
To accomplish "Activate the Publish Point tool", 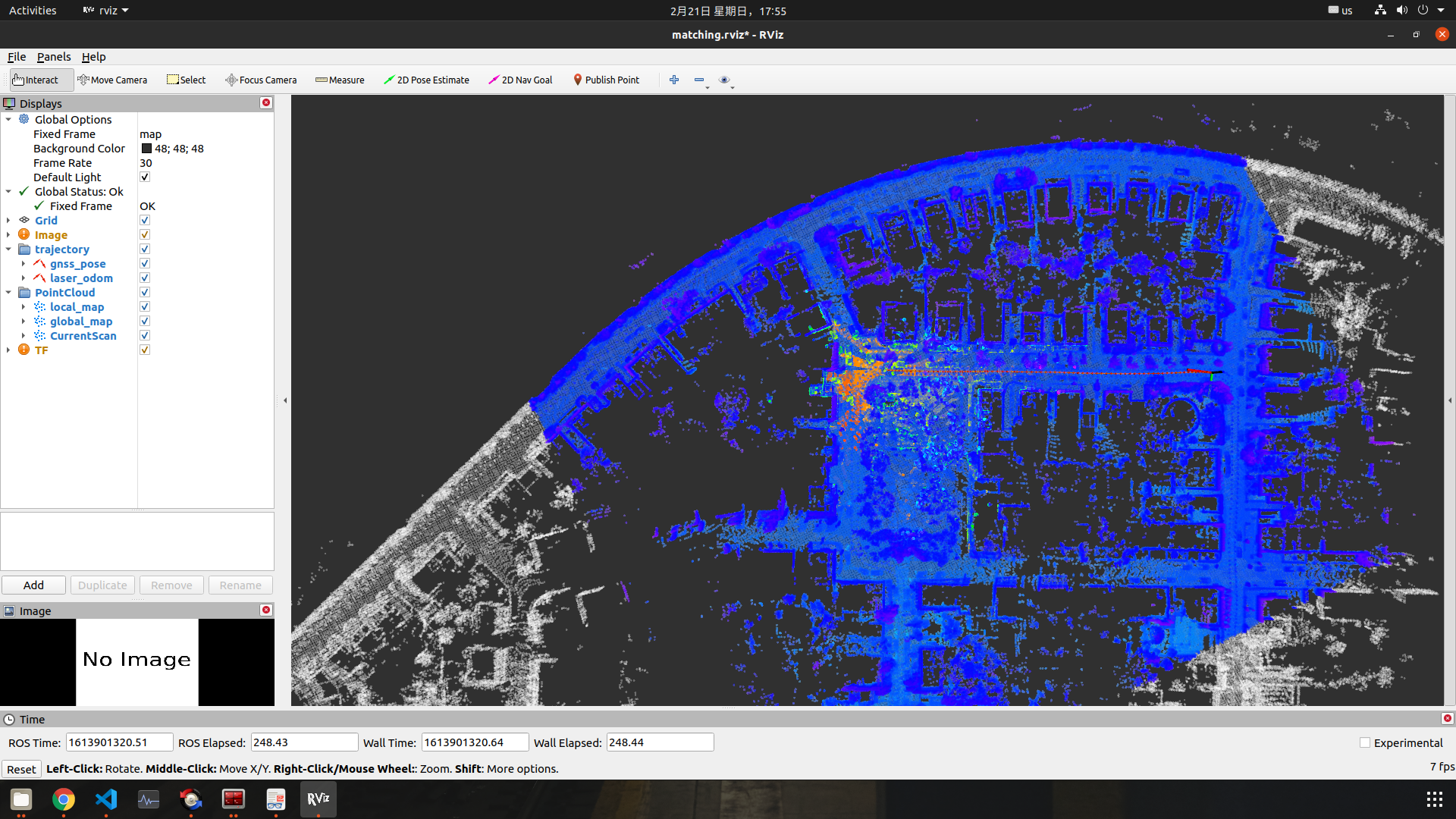I will pos(606,80).
